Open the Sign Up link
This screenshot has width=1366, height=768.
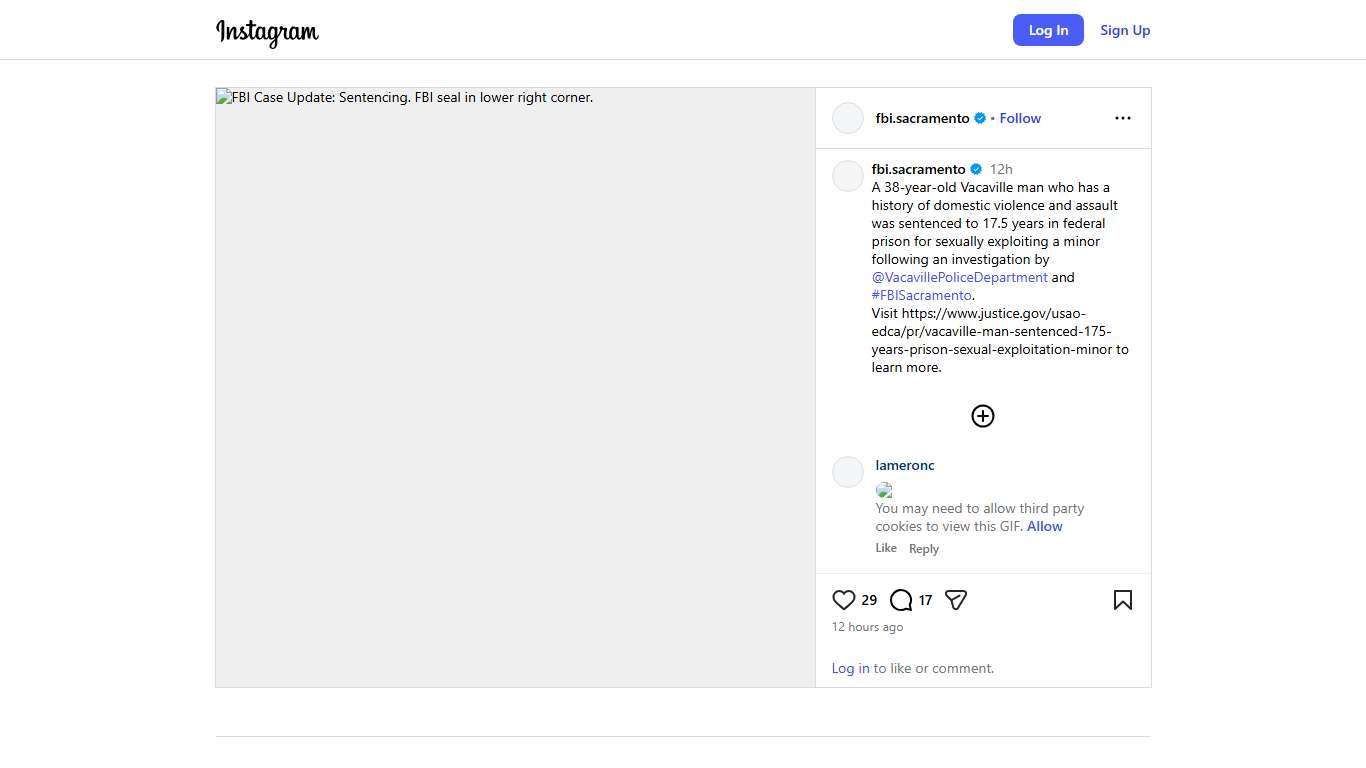pos(1125,30)
